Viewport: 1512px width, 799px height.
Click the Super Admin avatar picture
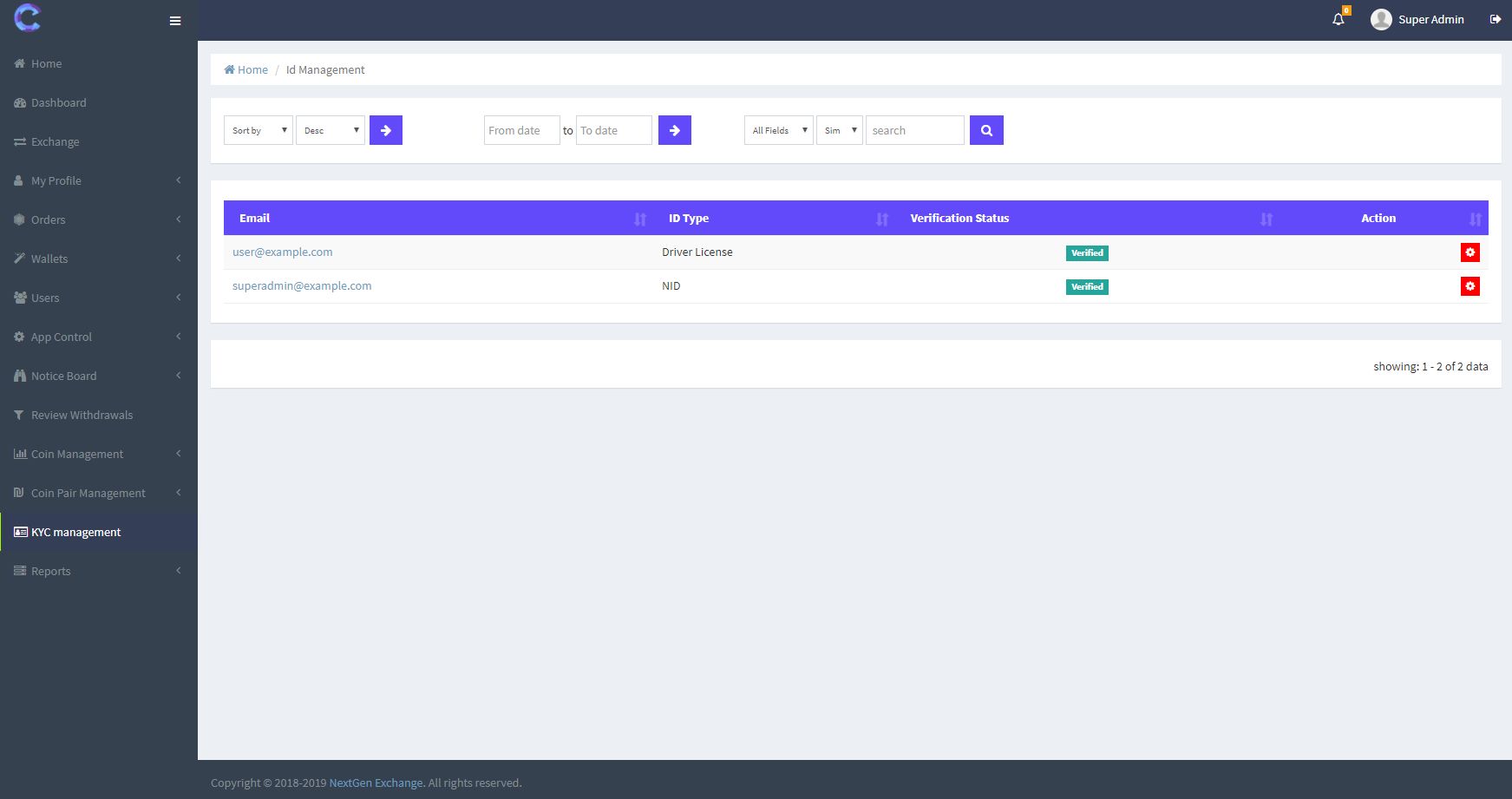pos(1381,19)
